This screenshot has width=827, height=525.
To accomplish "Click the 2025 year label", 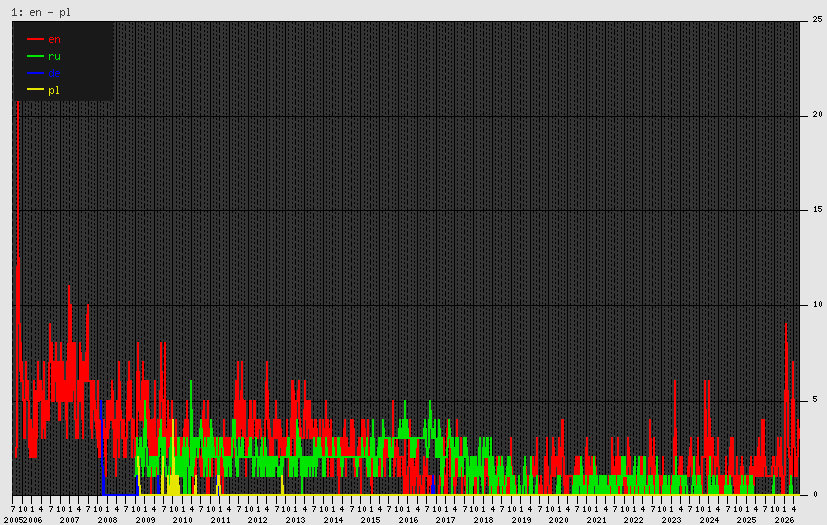I will [x=746, y=520].
